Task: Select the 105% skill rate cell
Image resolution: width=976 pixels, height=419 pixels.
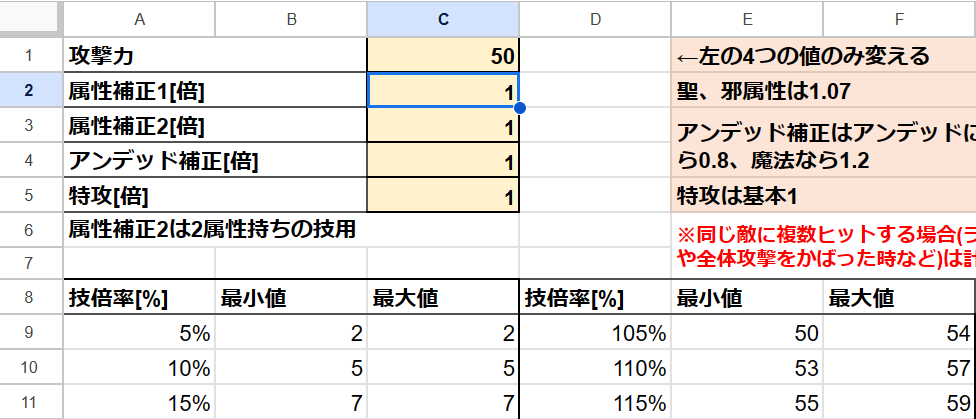Action: tap(595, 333)
